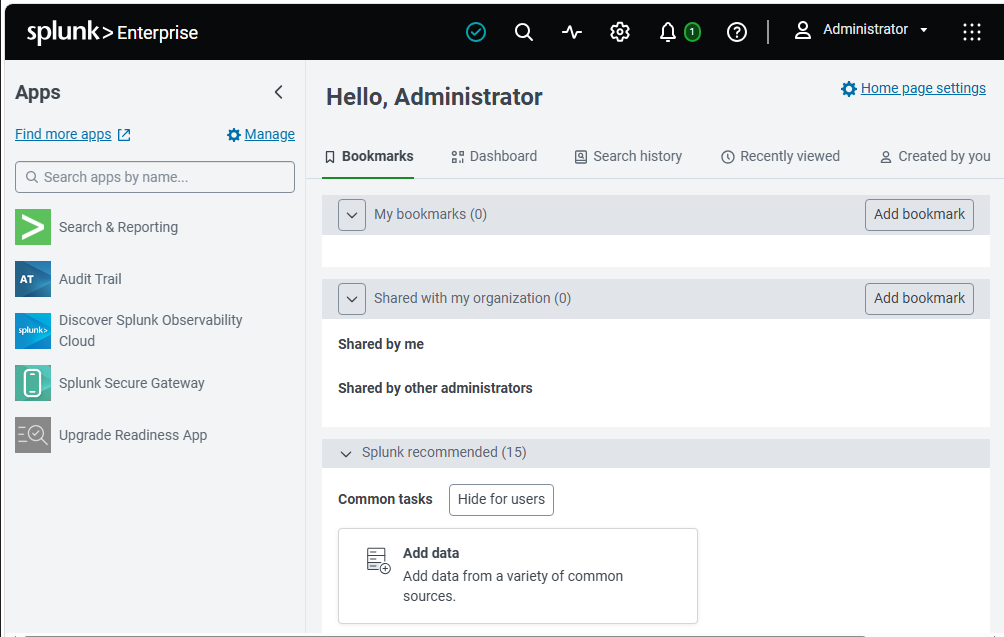This screenshot has width=1004, height=637.
Task: Switch to the Search history tab
Action: [x=628, y=157]
